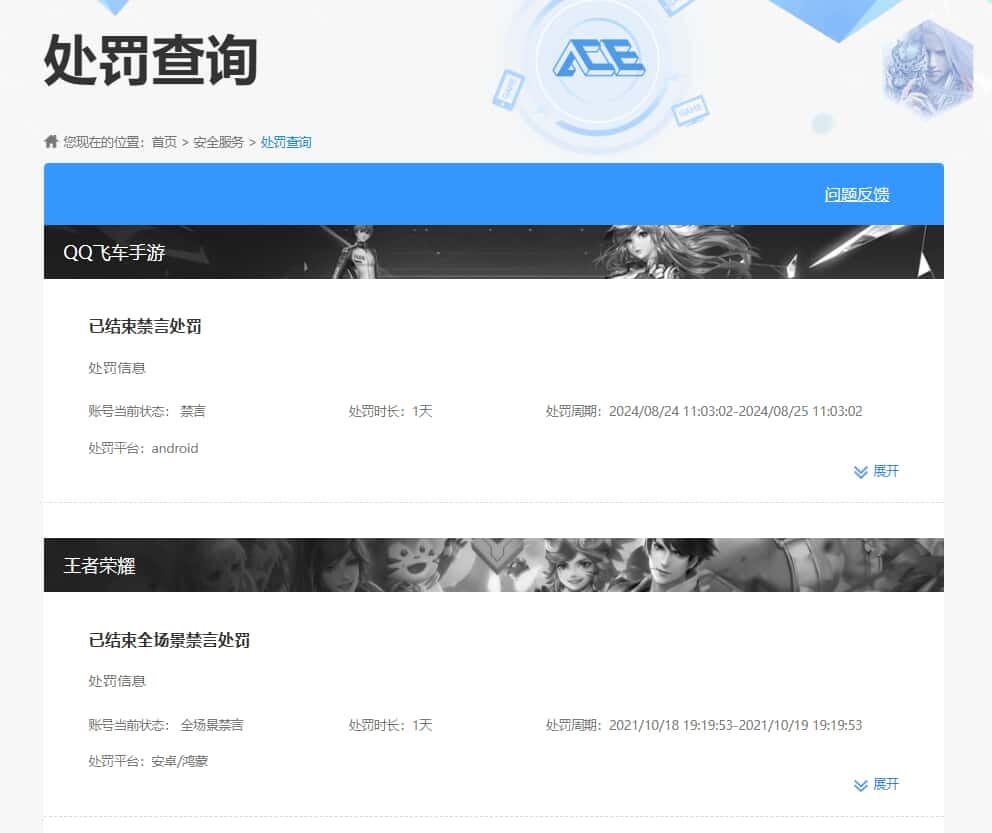
Task: Click 账号当前状态: 禁言 in QQ飞车手游 card
Action: [147, 411]
